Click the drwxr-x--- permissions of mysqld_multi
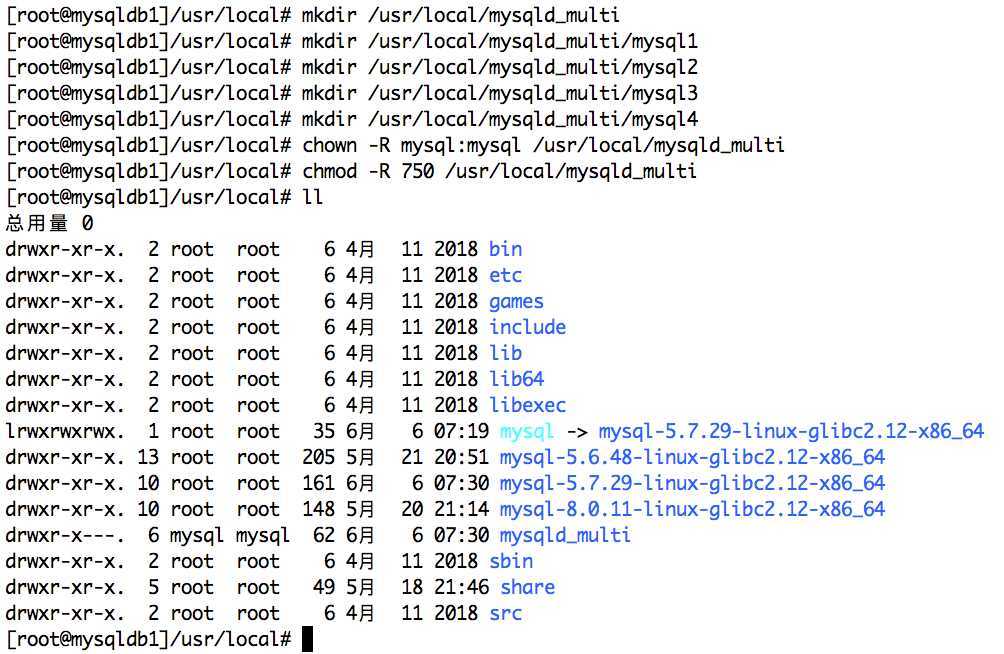1004x654 pixels. click(x=65, y=535)
